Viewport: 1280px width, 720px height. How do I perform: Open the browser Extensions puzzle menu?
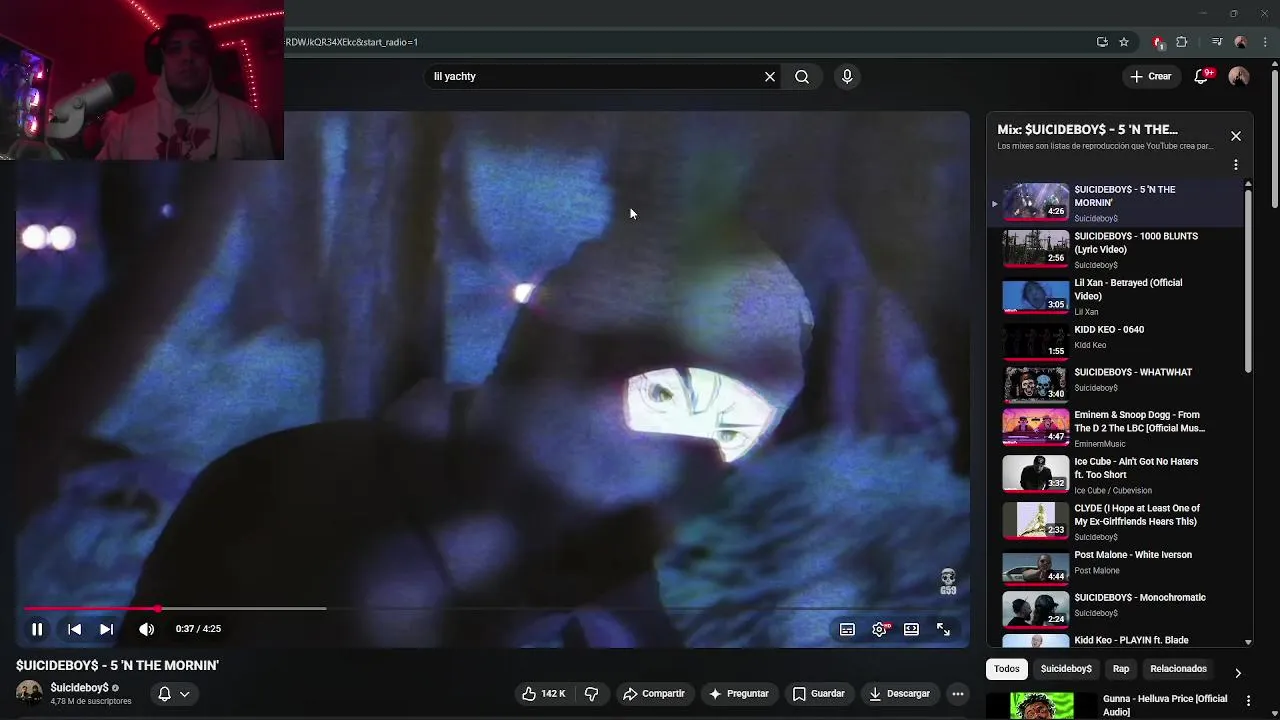(x=1182, y=42)
